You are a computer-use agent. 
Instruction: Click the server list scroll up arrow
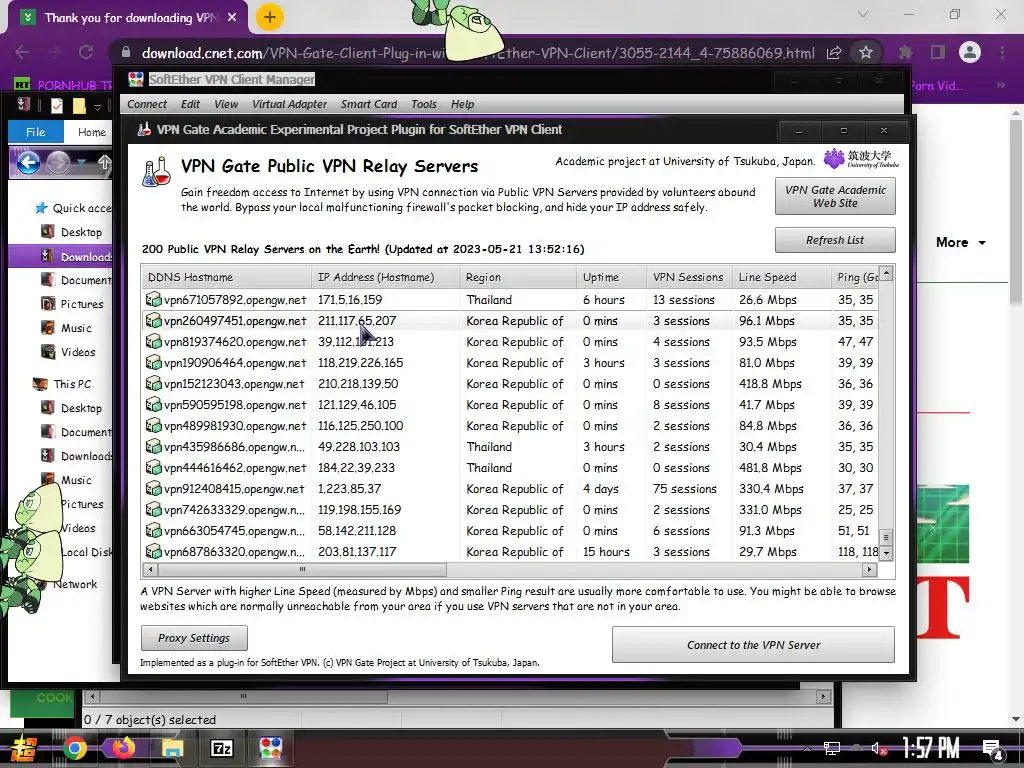point(886,272)
